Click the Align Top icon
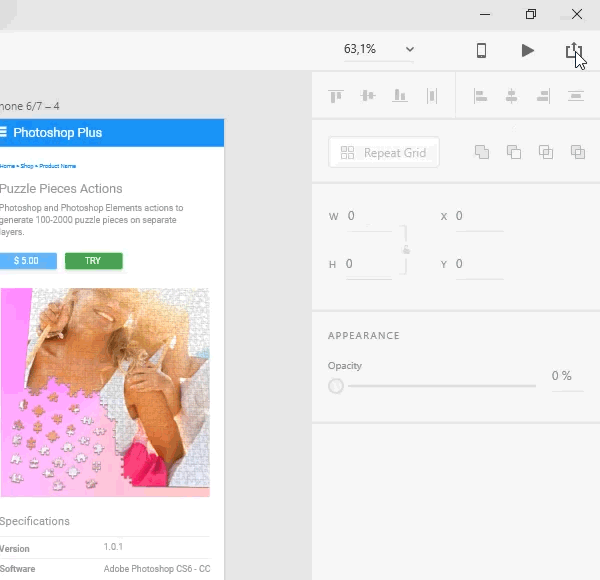 (x=336, y=96)
